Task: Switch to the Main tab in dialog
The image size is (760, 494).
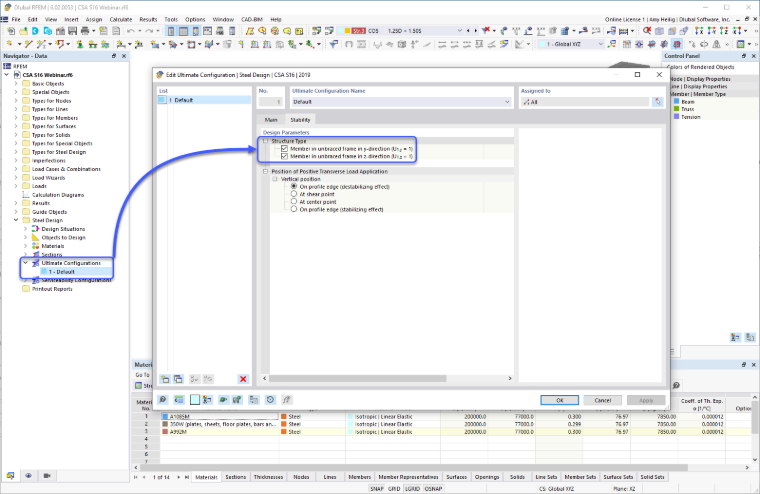Action: pyautogui.click(x=271, y=120)
